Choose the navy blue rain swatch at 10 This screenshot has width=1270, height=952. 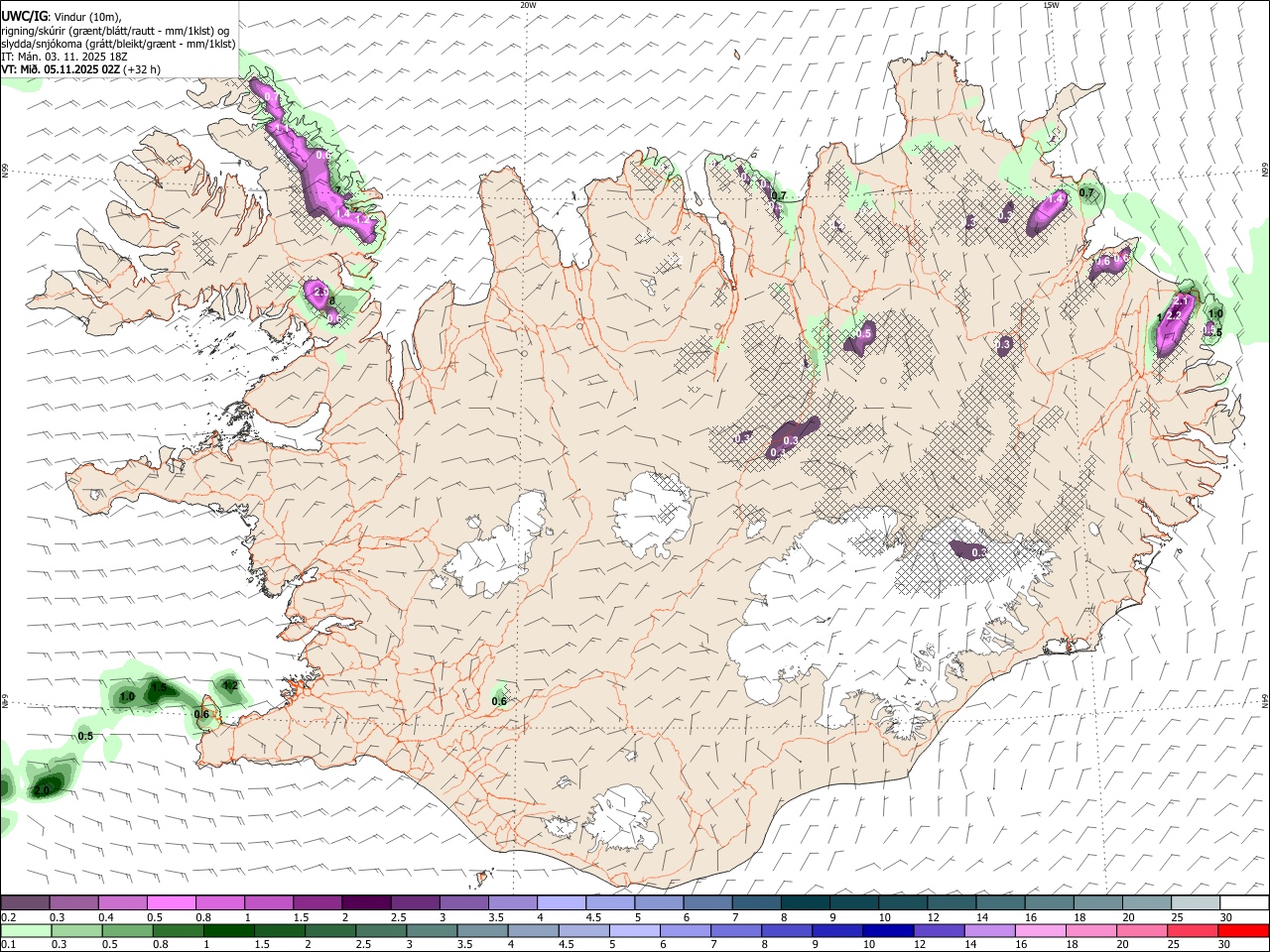(887, 930)
